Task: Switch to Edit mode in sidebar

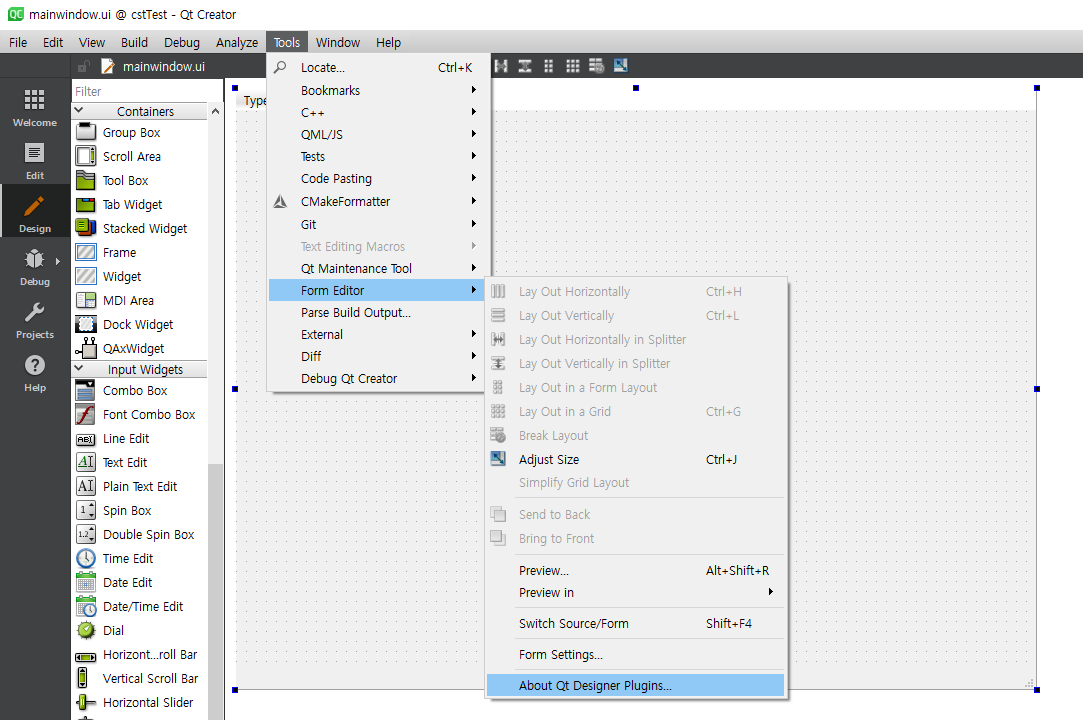Action: click(35, 160)
